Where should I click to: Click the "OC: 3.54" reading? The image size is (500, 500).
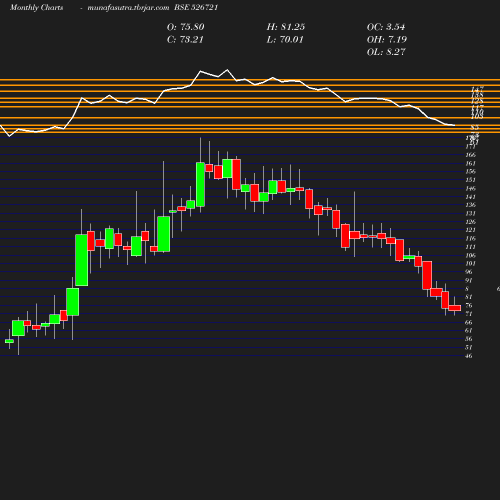(386, 27)
